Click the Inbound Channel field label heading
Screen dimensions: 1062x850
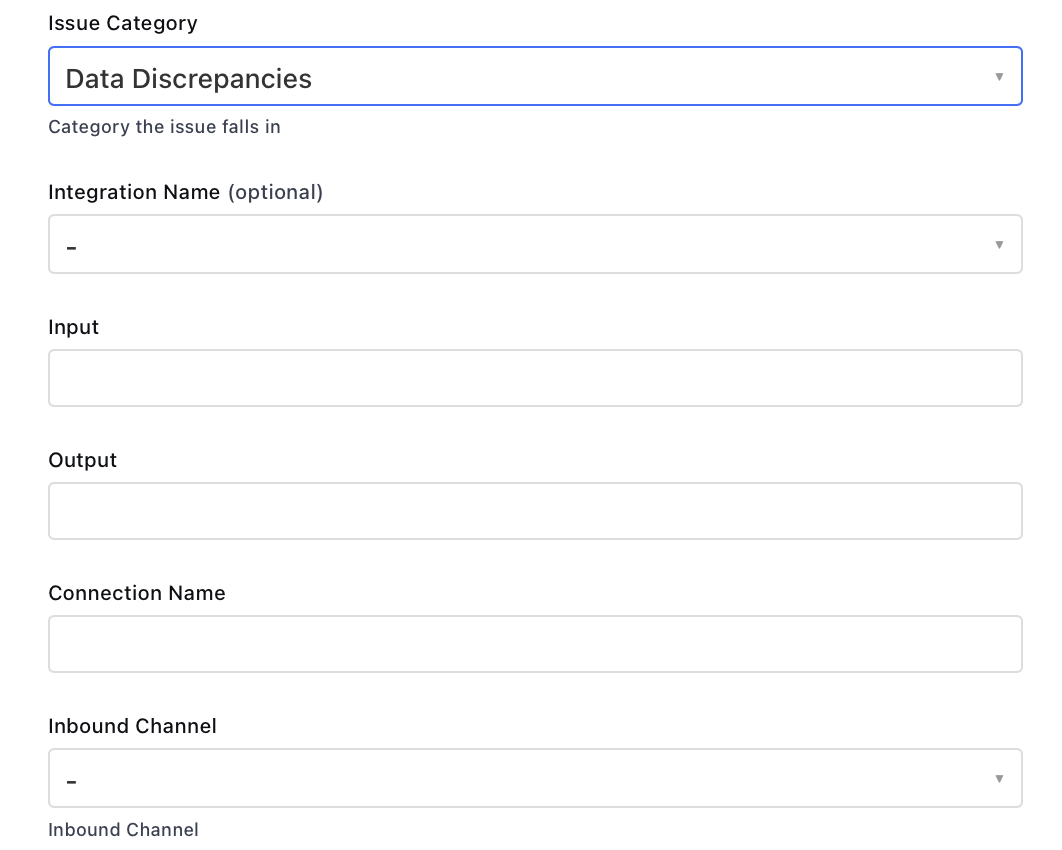[x=132, y=726]
